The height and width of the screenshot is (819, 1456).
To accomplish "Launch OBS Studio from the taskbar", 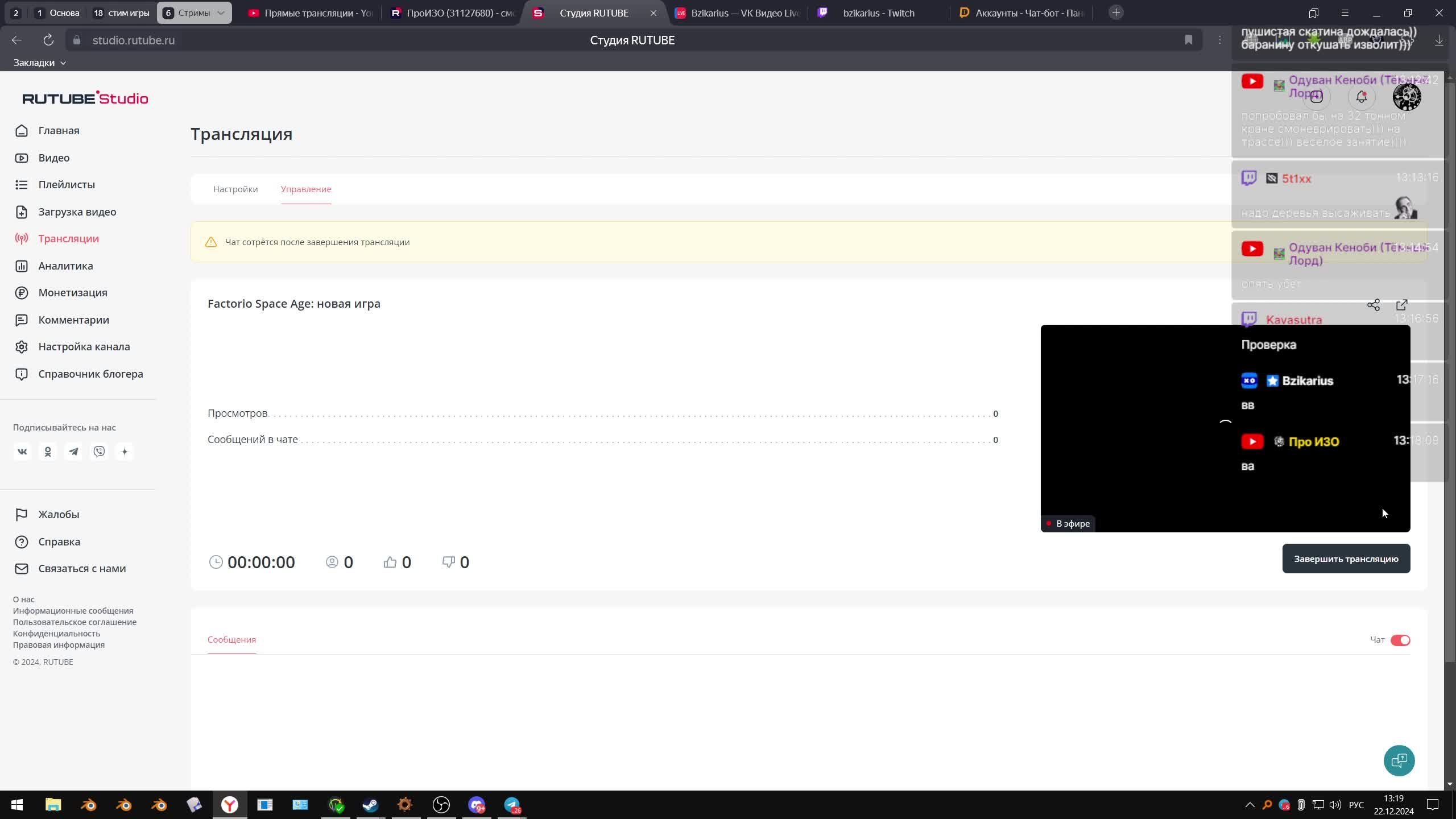I will (x=441, y=805).
